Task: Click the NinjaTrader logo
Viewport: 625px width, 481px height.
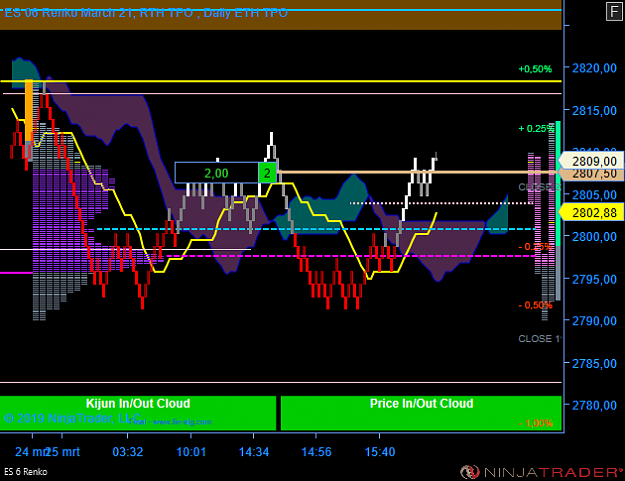Action: point(541,472)
